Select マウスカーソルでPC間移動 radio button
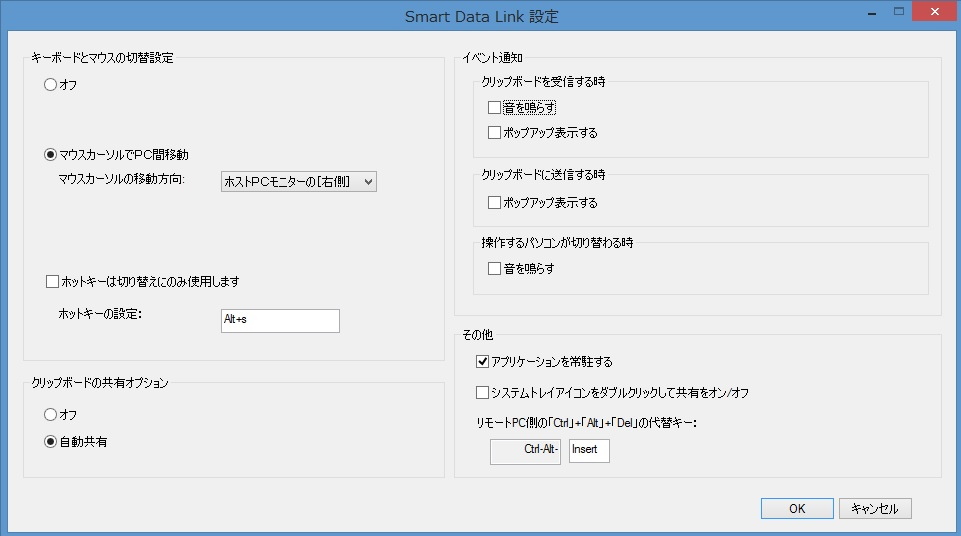 51,155
